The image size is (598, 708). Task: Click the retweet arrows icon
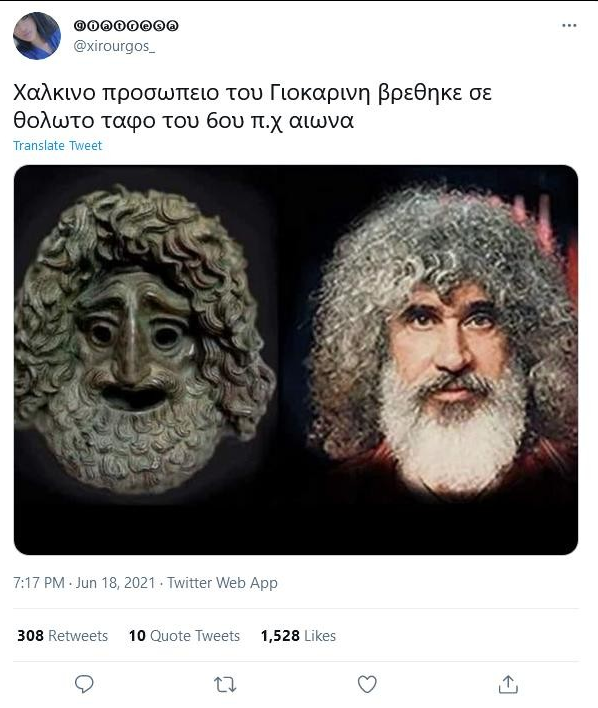click(x=225, y=685)
